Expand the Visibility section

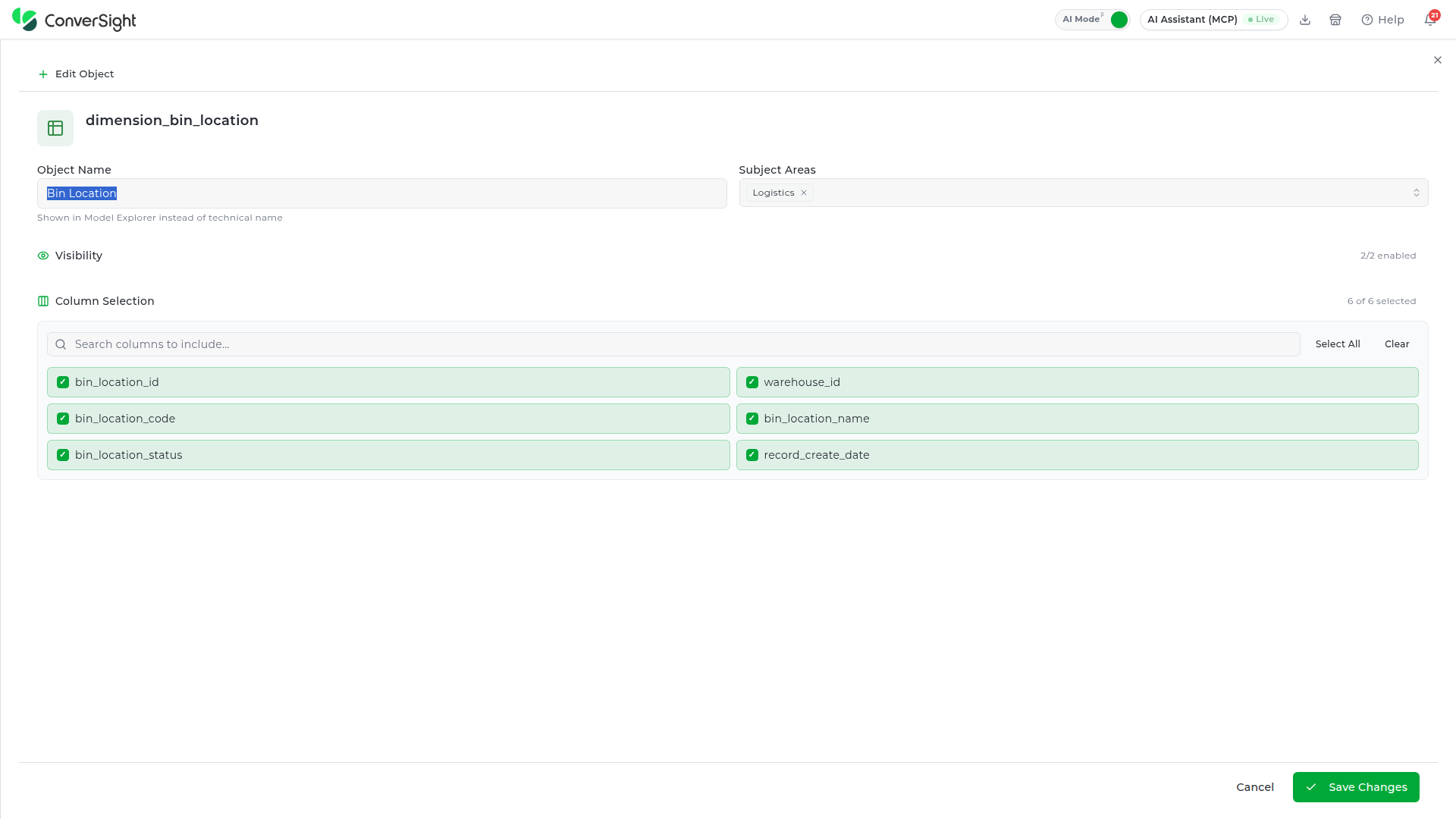pyautogui.click(x=79, y=256)
